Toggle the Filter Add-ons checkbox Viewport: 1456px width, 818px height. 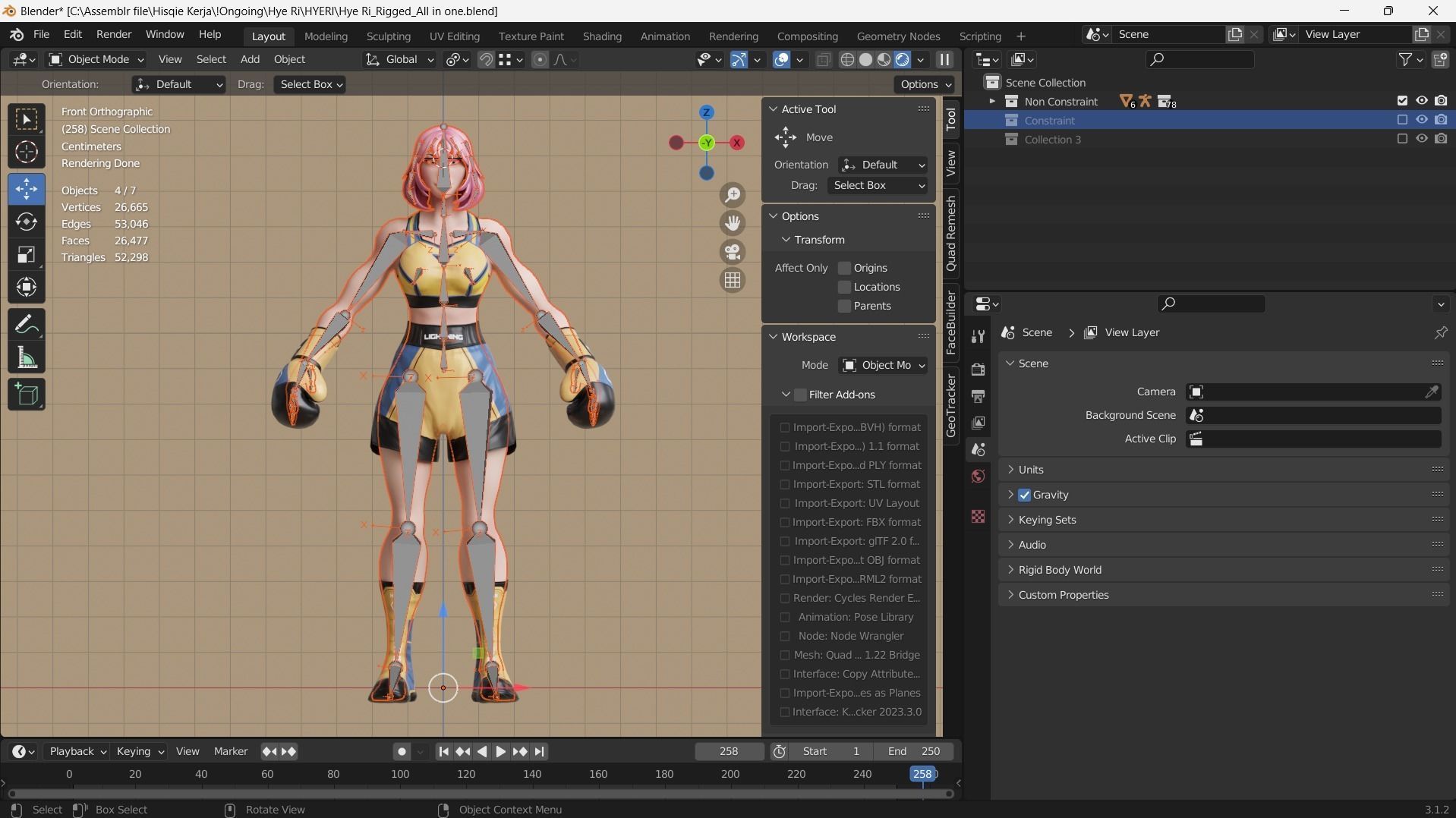[800, 395]
